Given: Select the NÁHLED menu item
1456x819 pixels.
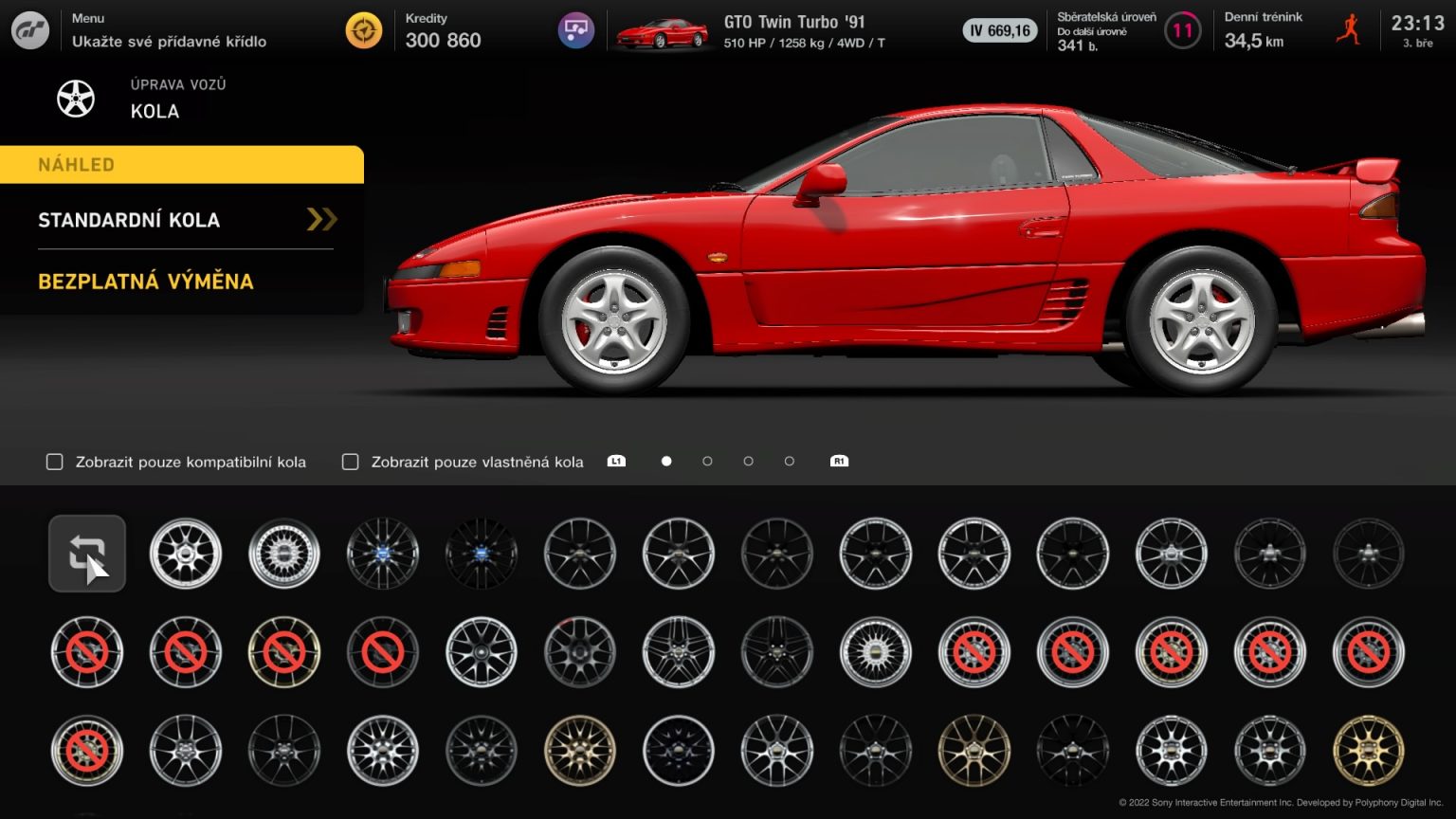Looking at the screenshot, I should (182, 164).
